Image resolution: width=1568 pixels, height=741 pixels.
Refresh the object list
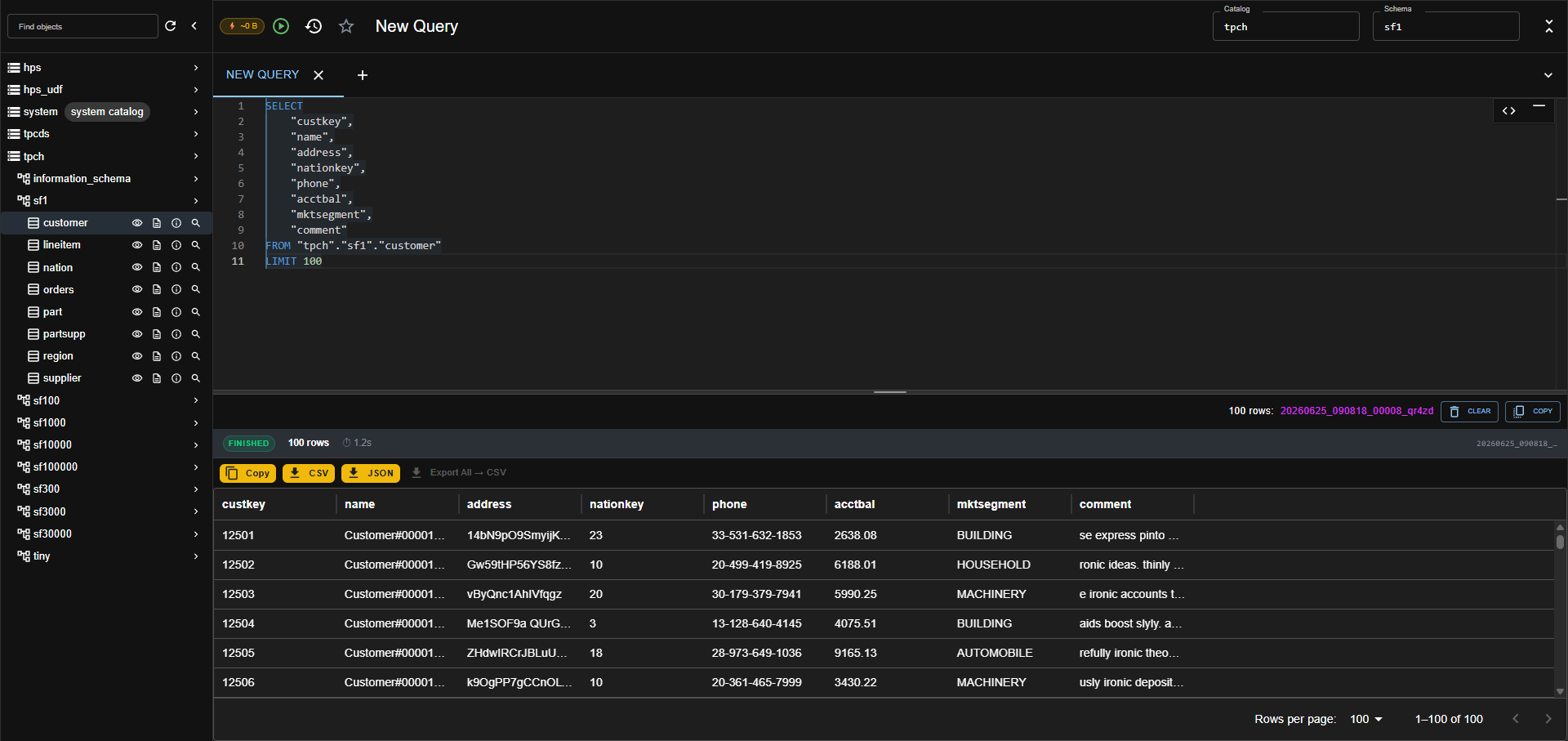[171, 26]
